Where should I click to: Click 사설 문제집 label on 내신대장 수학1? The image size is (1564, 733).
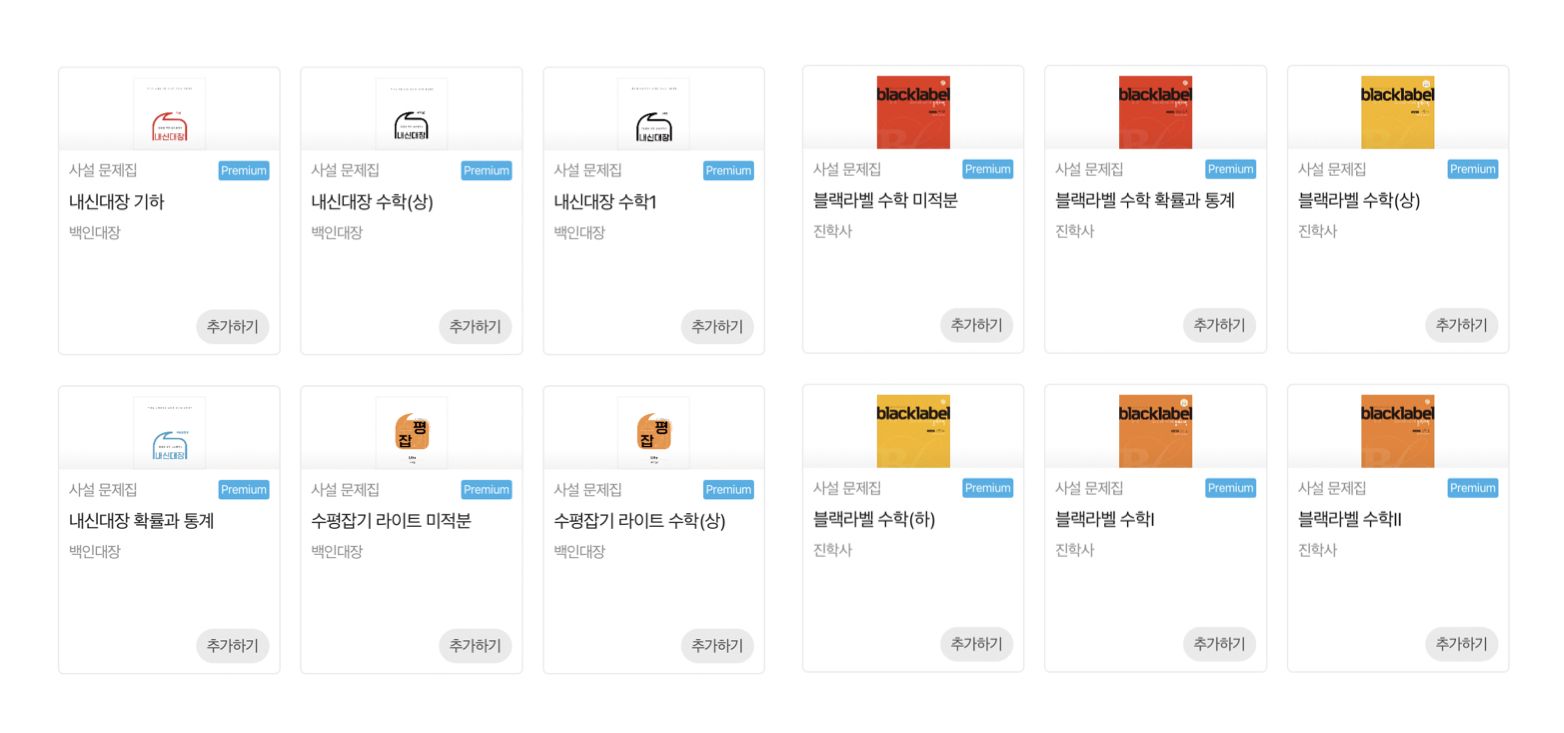pos(588,171)
